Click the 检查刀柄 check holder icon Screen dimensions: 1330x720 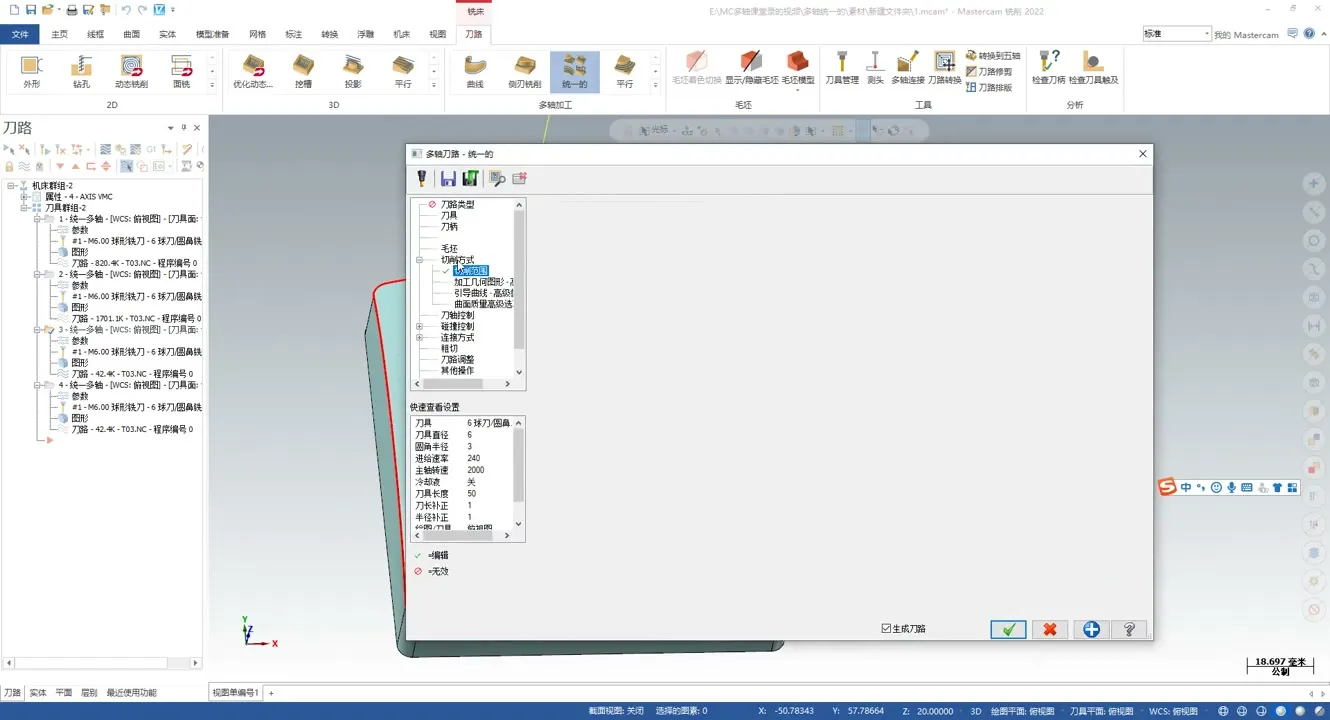(1048, 67)
